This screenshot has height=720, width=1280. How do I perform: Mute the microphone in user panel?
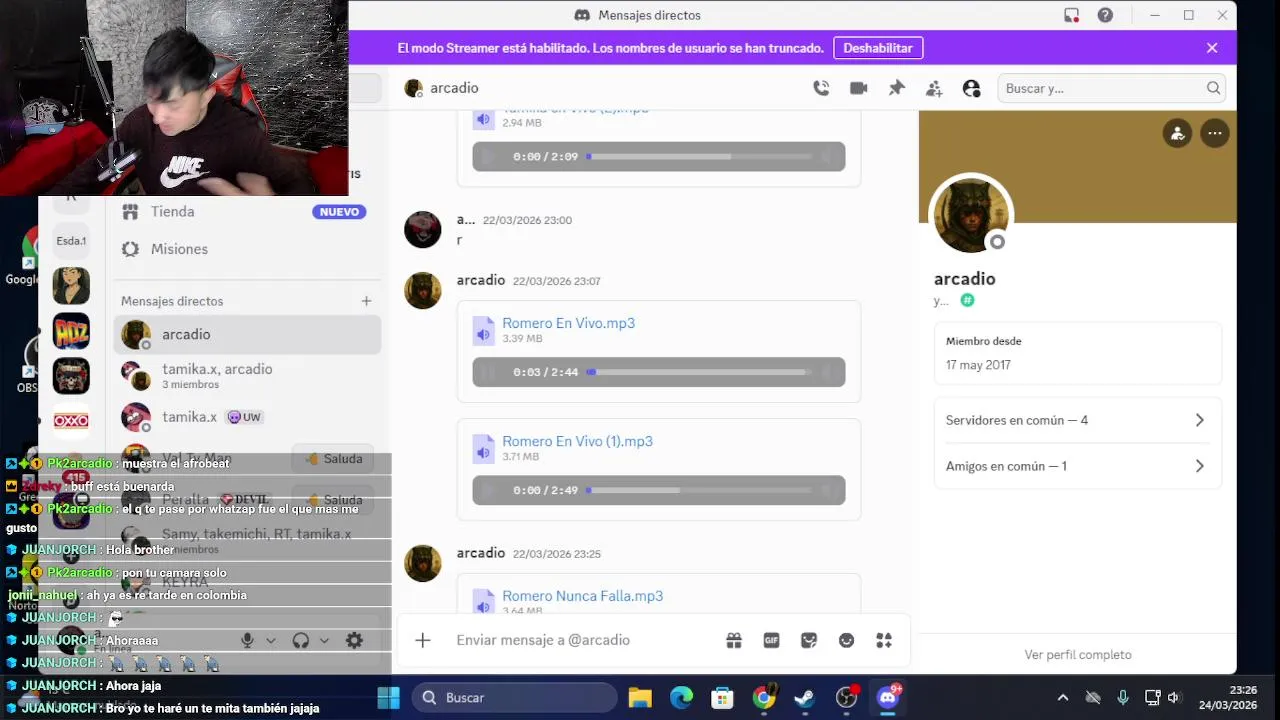(247, 641)
